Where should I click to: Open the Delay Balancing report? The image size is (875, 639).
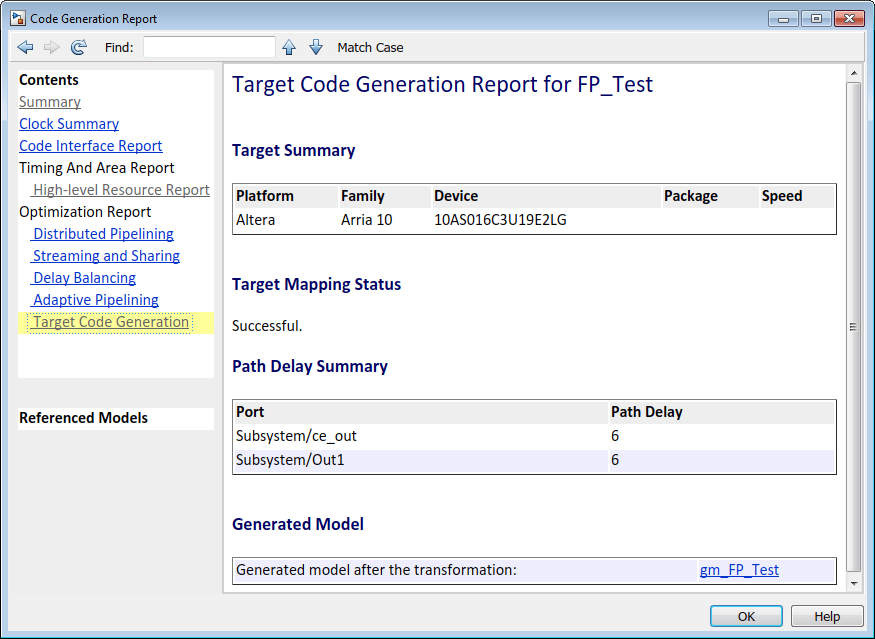pos(84,278)
